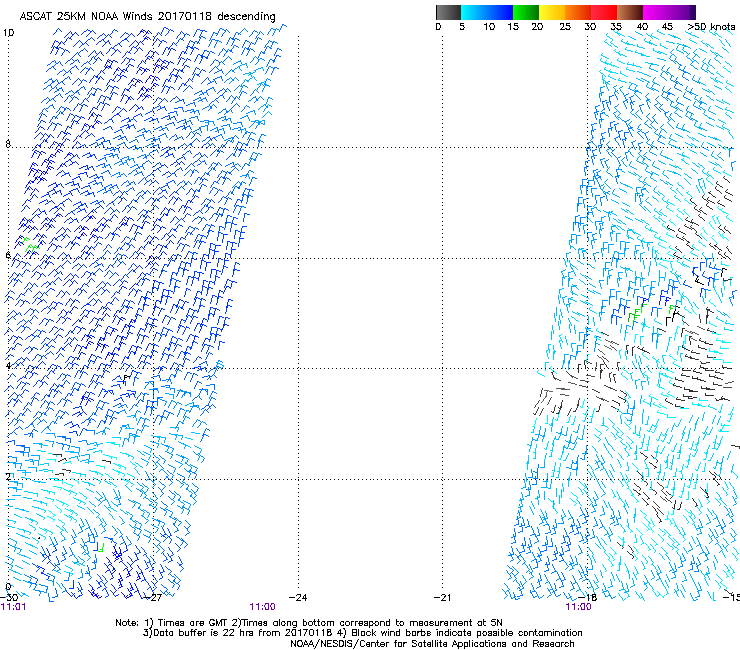This screenshot has width=740, height=650.
Task: Click the 'Times are GMT' note line
Action: (x=309, y=623)
